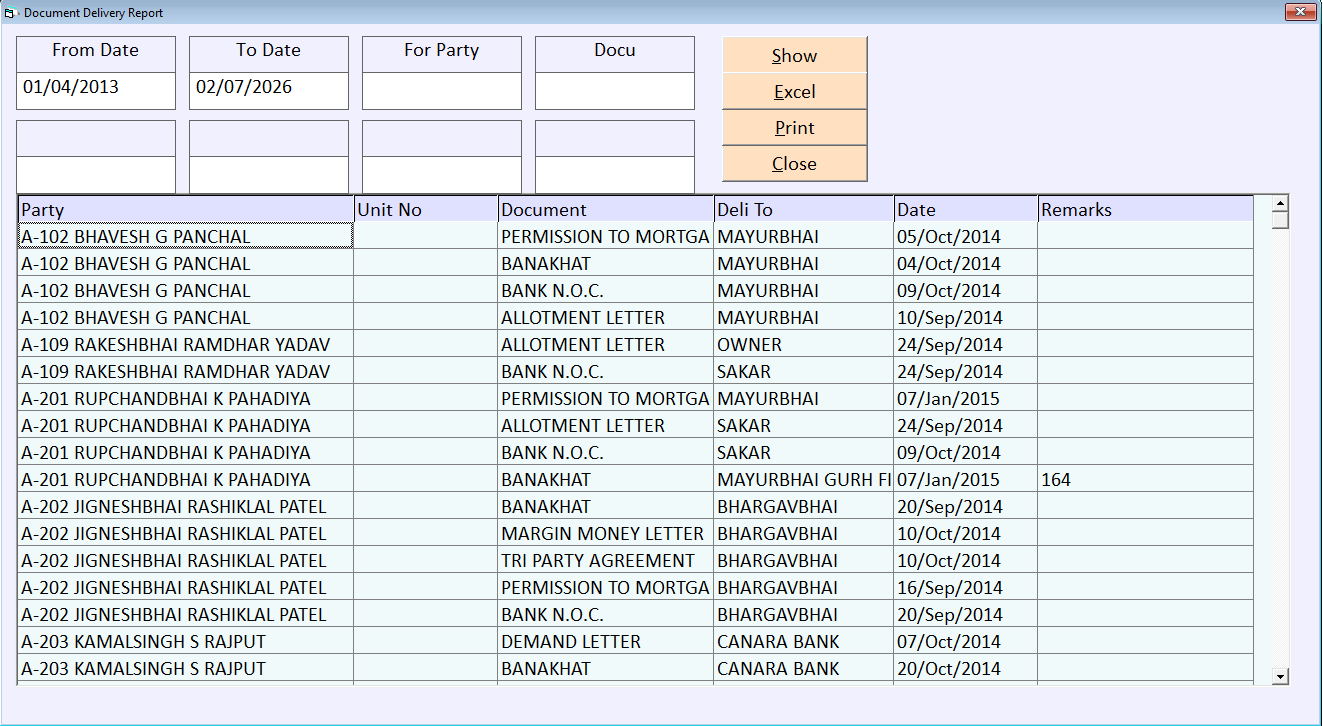
Task: Export the report with Excel button
Action: [x=794, y=92]
